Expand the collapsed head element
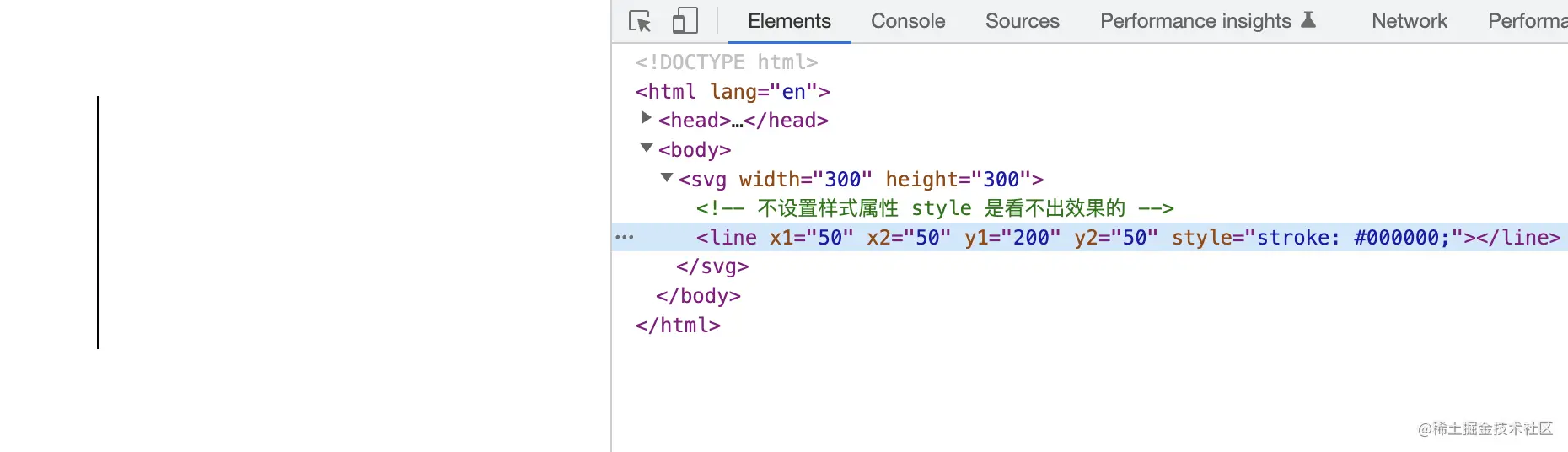This screenshot has width=1568, height=452. (647, 118)
